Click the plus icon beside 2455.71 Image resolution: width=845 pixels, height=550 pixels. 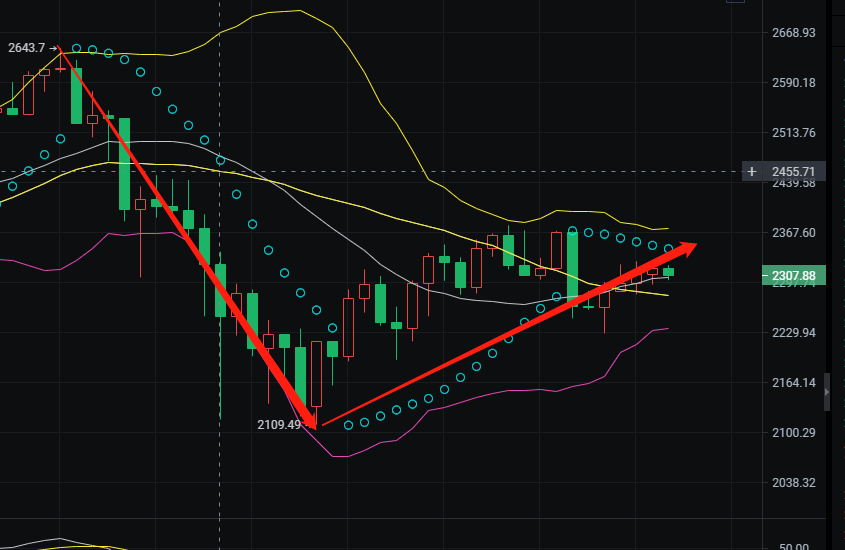752,172
